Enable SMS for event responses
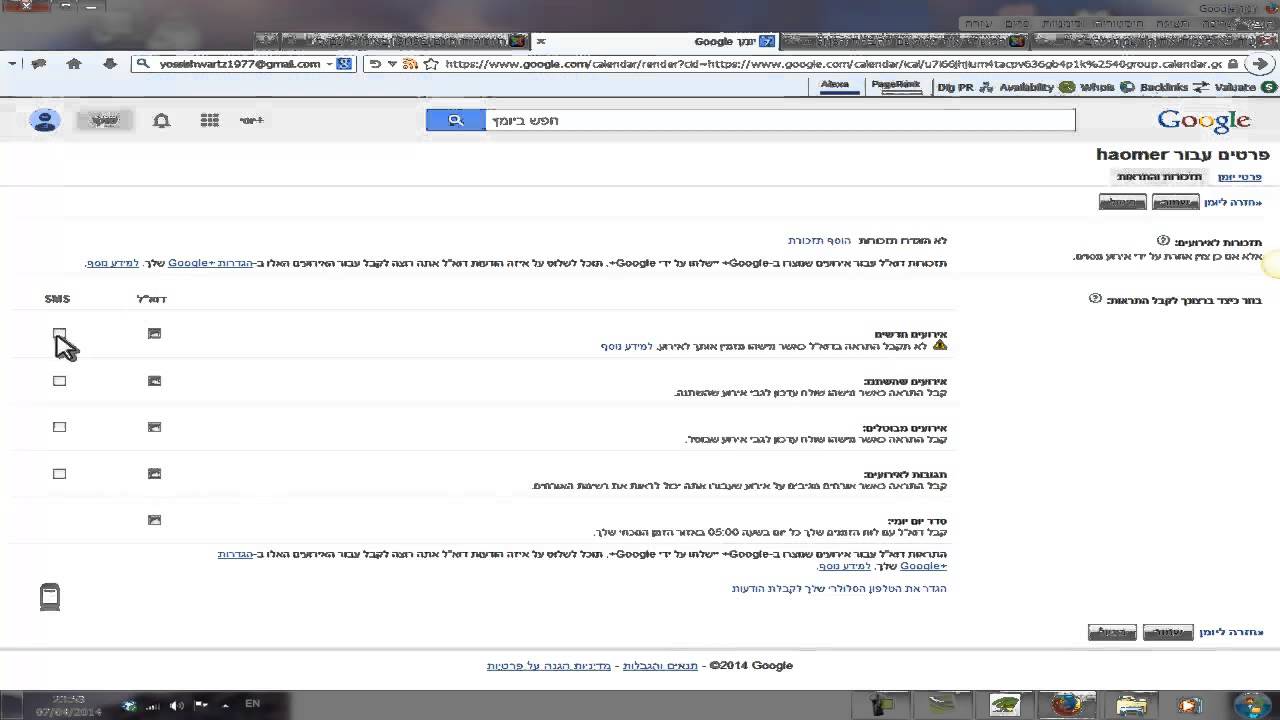 coord(59,474)
